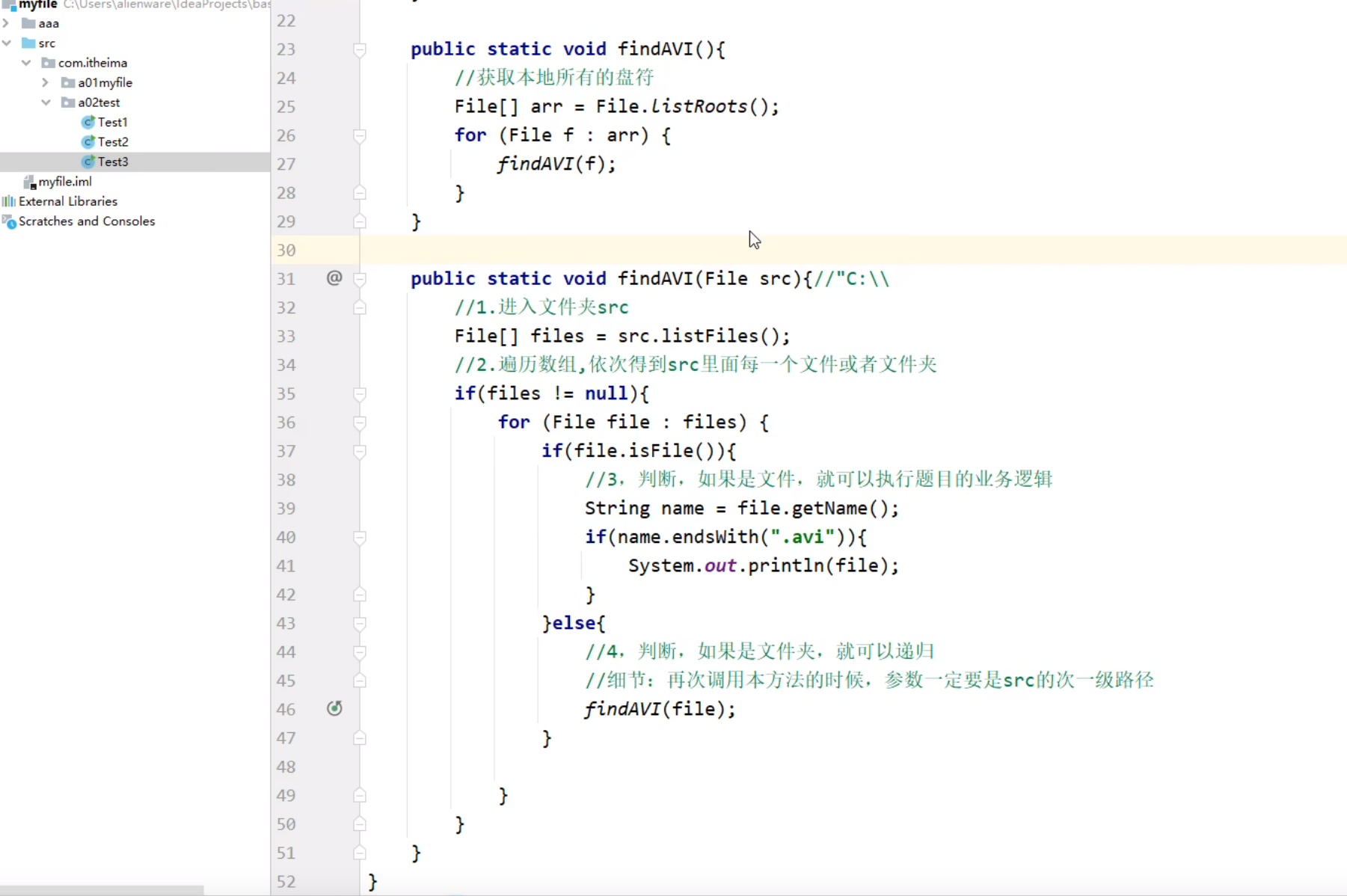This screenshot has height=896, width=1347.
Task: Click the External Libraries icon
Action: (x=8, y=200)
